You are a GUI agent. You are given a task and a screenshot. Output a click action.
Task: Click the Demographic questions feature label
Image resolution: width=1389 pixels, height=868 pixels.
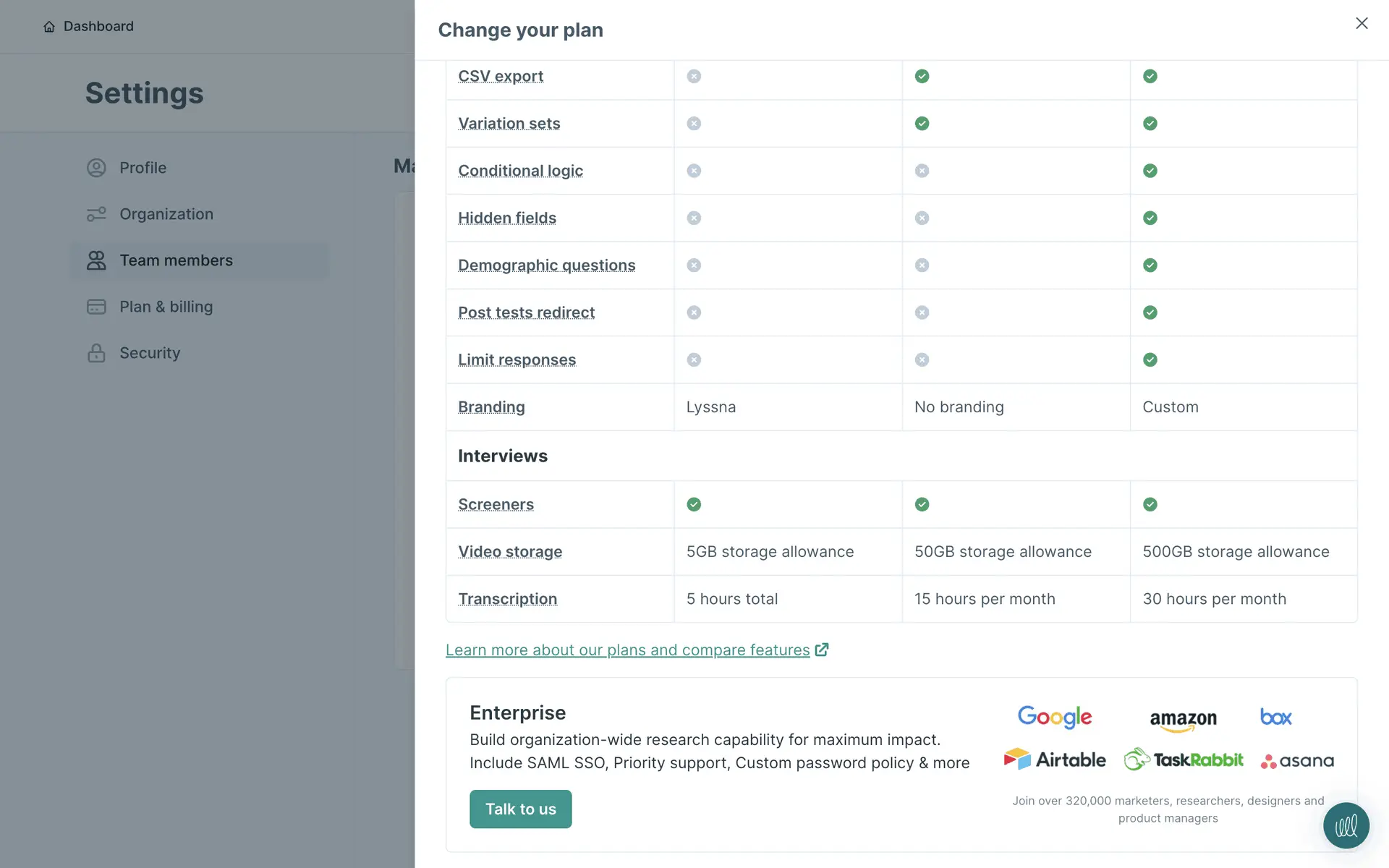coord(546,265)
